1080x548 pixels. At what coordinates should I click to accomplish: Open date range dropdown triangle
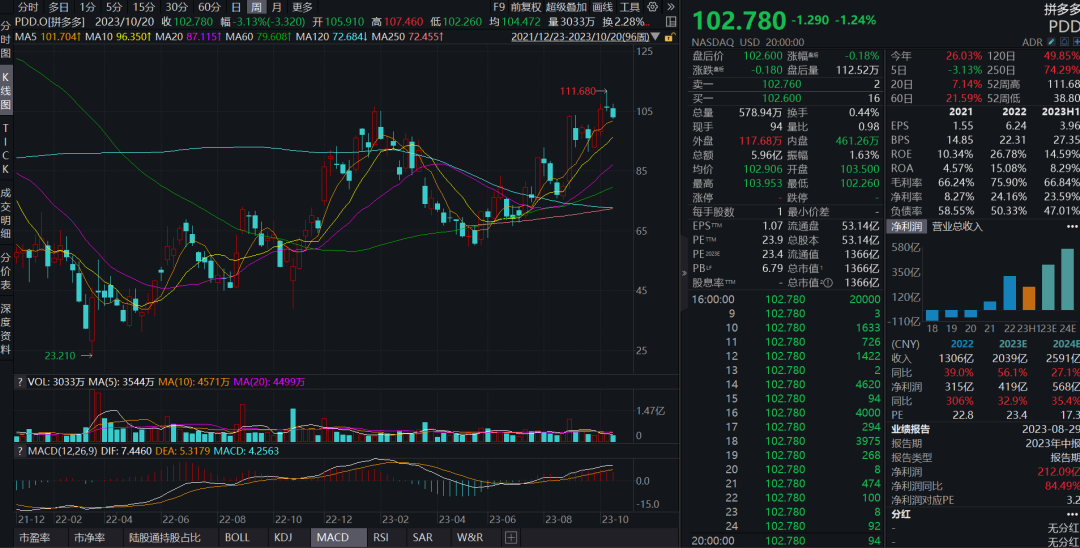tap(655, 37)
